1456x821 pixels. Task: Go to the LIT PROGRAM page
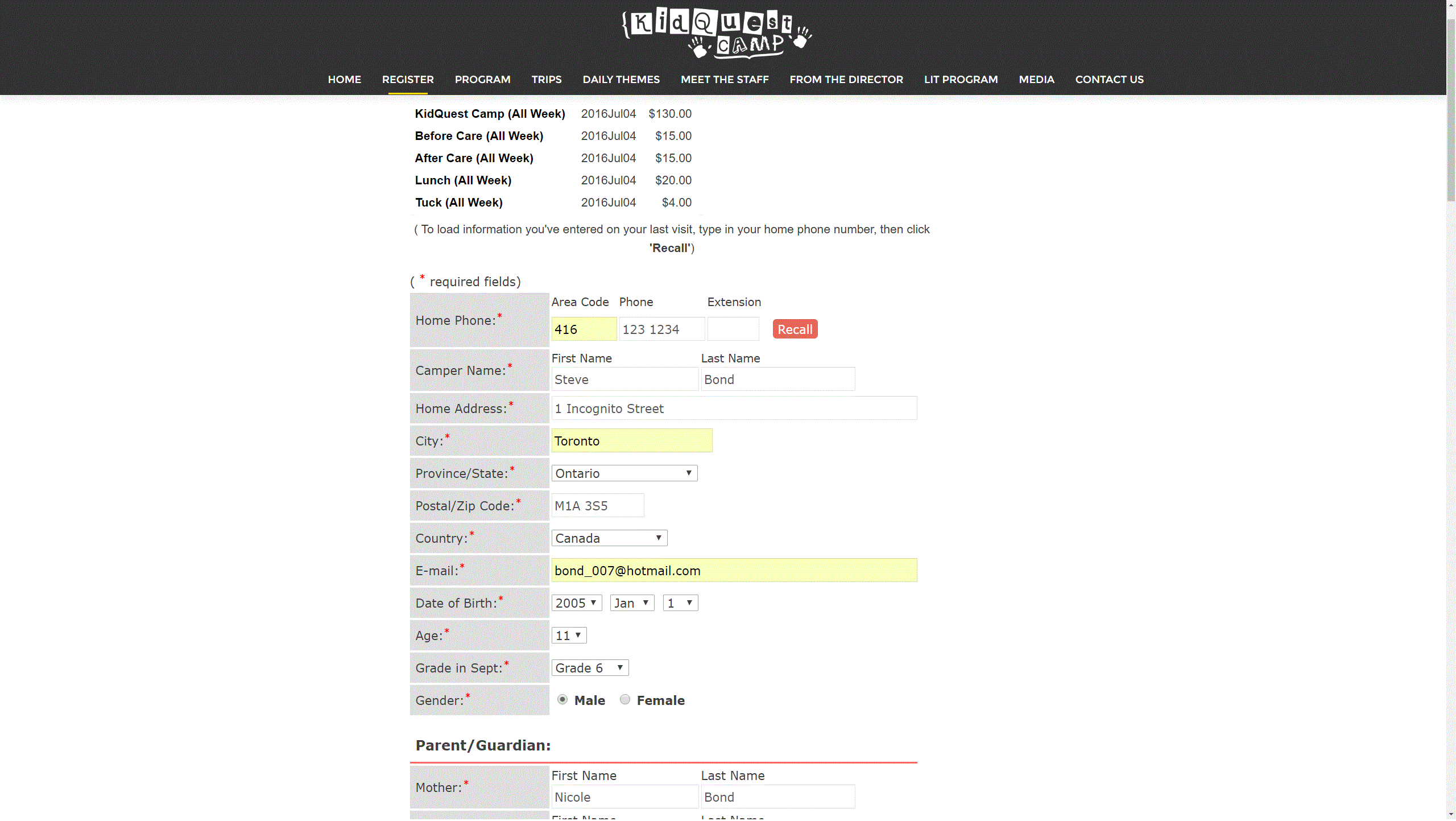pos(960,80)
